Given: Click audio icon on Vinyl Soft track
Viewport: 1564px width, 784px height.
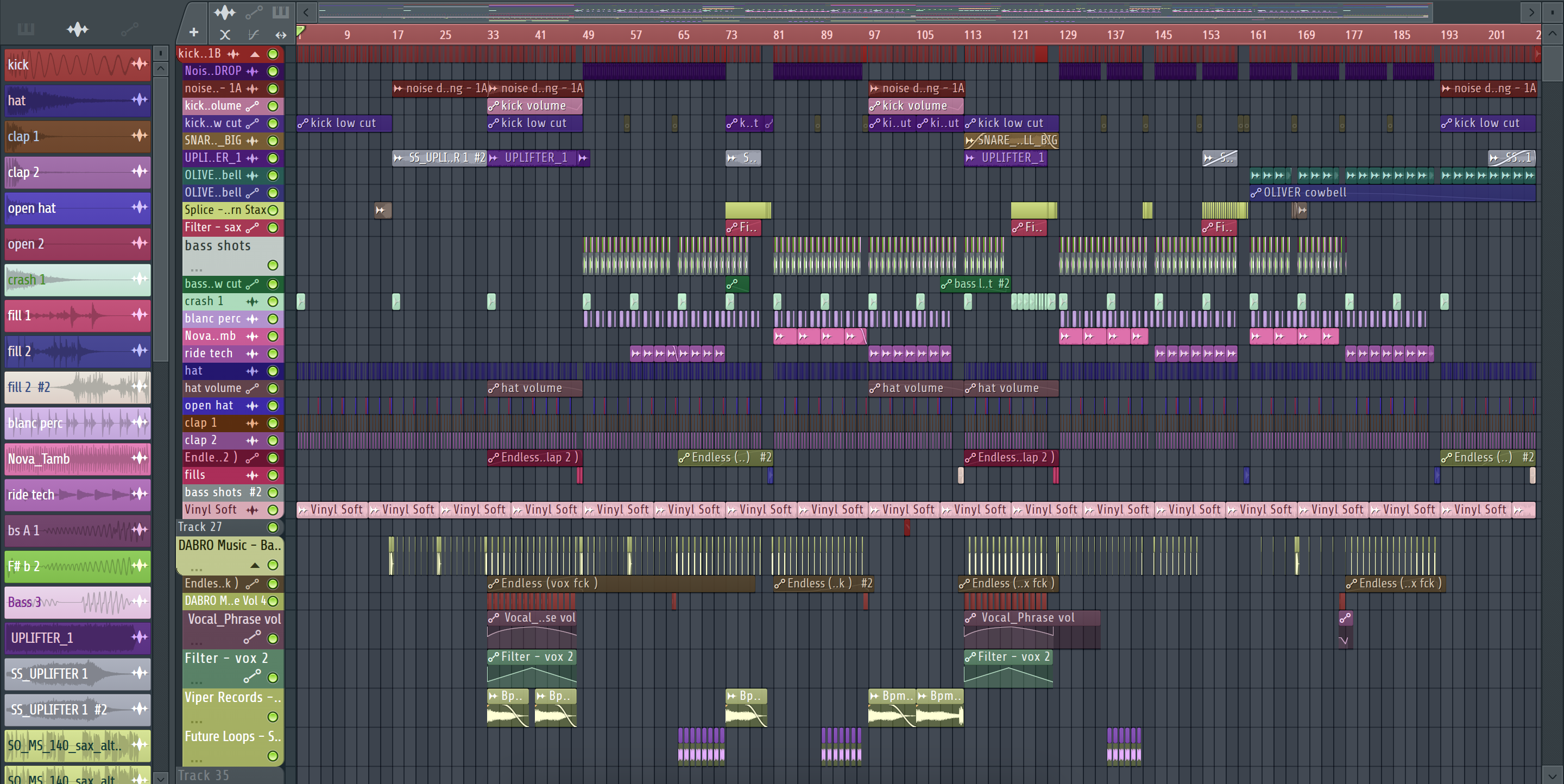Looking at the screenshot, I should click(x=252, y=510).
